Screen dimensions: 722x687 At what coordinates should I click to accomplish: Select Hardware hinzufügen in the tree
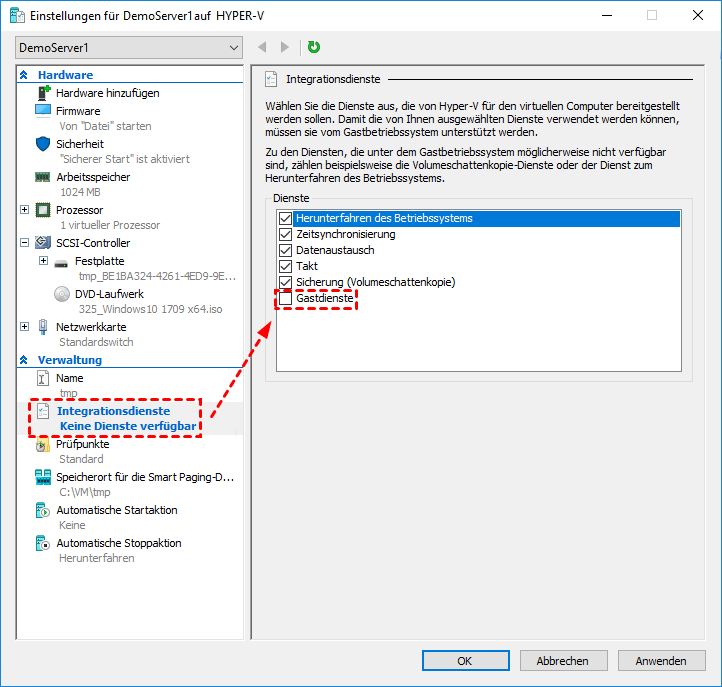pos(108,93)
